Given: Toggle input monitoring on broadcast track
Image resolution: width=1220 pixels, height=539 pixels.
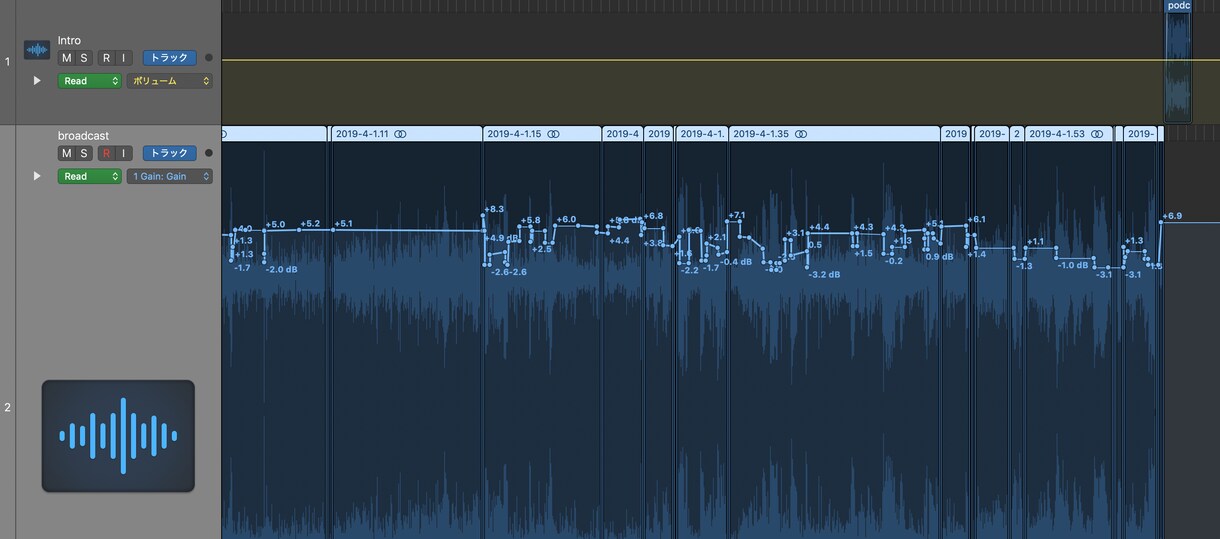Looking at the screenshot, I should pyautogui.click(x=123, y=153).
